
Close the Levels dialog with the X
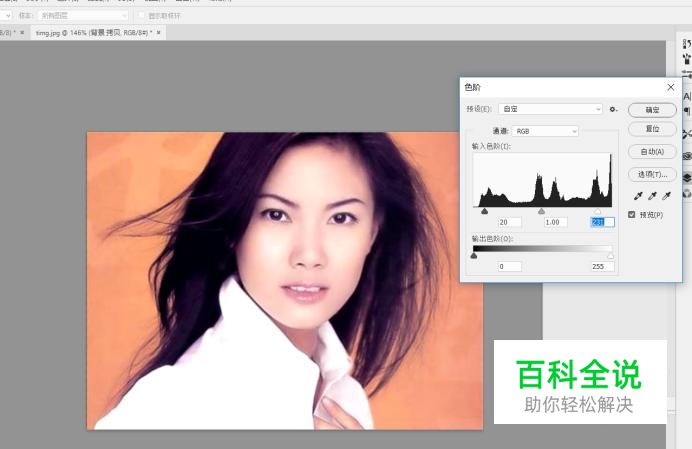[671, 87]
